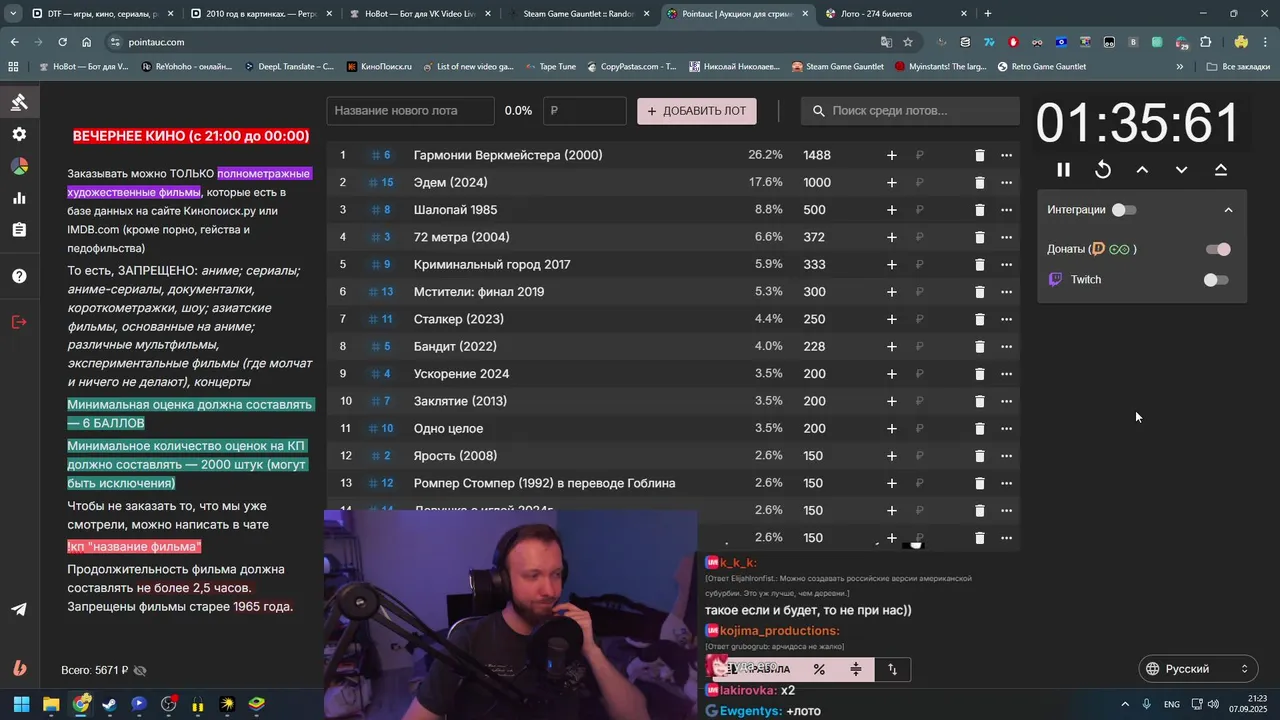Delete the Одно целое lot
This screenshot has width=1280, height=720.
[x=979, y=429]
